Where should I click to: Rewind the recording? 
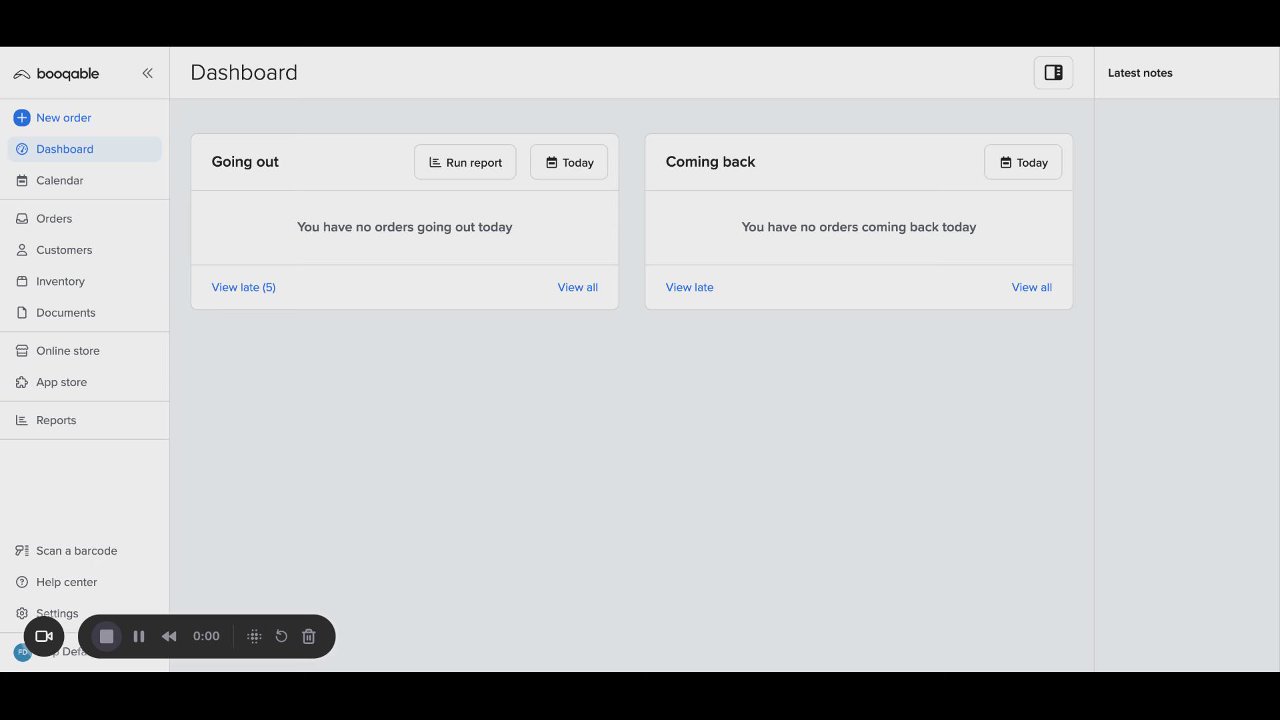pos(169,637)
